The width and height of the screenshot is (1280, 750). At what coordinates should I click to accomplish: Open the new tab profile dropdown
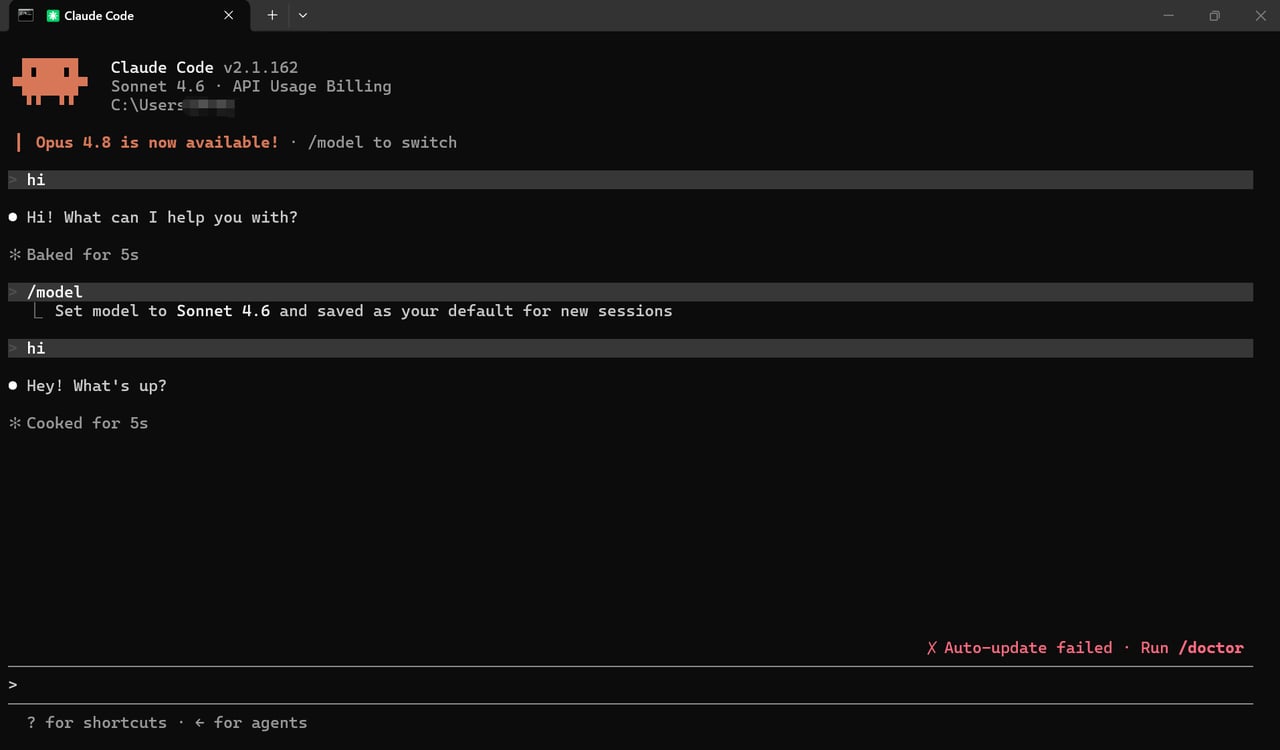303,16
